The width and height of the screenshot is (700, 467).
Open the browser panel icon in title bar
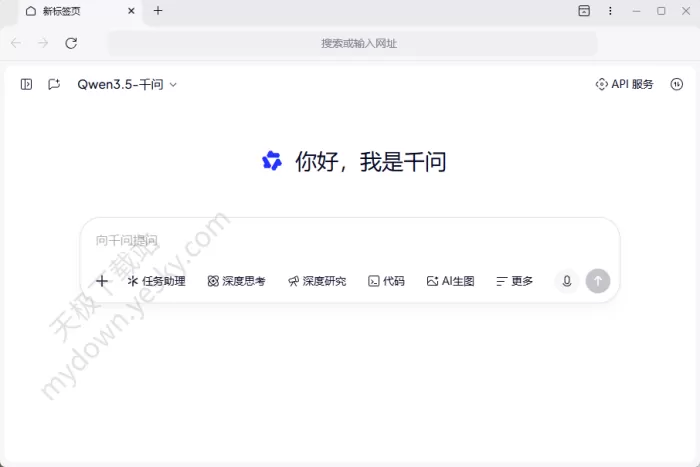coord(584,11)
